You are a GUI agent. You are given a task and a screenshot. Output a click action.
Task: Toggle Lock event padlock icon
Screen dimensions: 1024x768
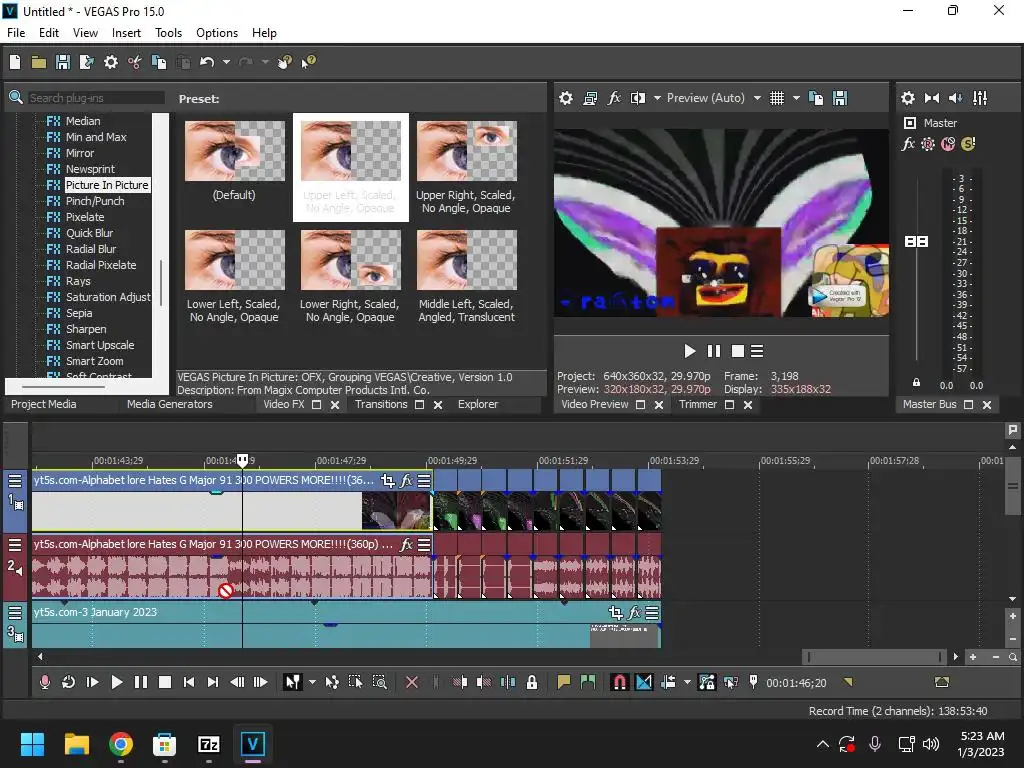(x=532, y=682)
